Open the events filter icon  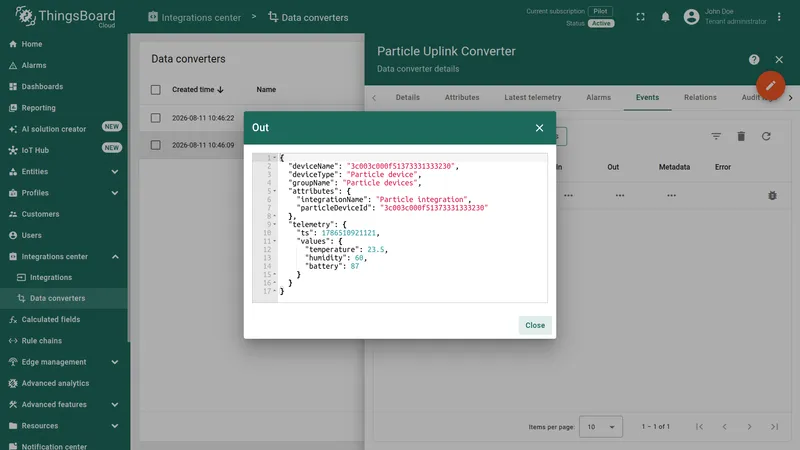click(x=716, y=136)
